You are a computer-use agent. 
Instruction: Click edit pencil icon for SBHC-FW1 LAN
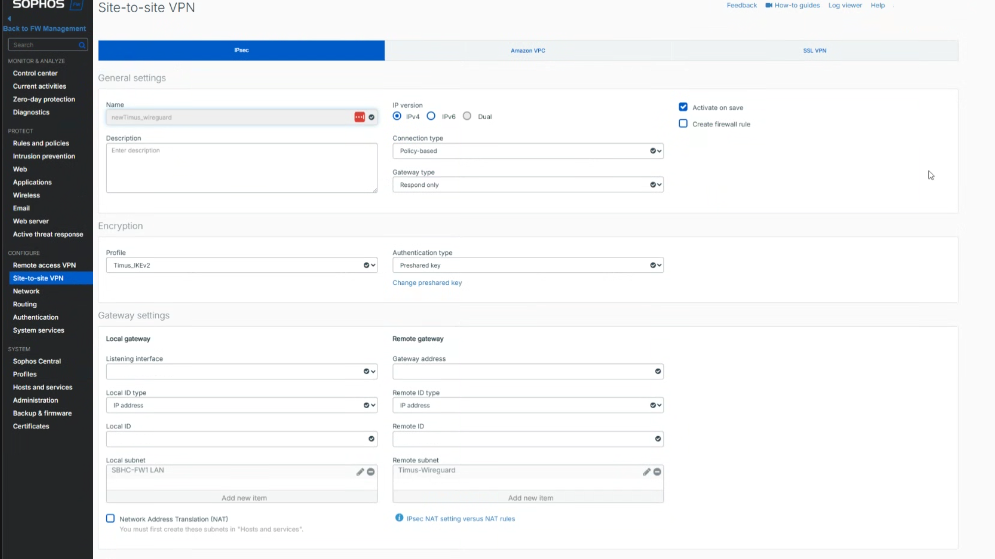tap(360, 471)
